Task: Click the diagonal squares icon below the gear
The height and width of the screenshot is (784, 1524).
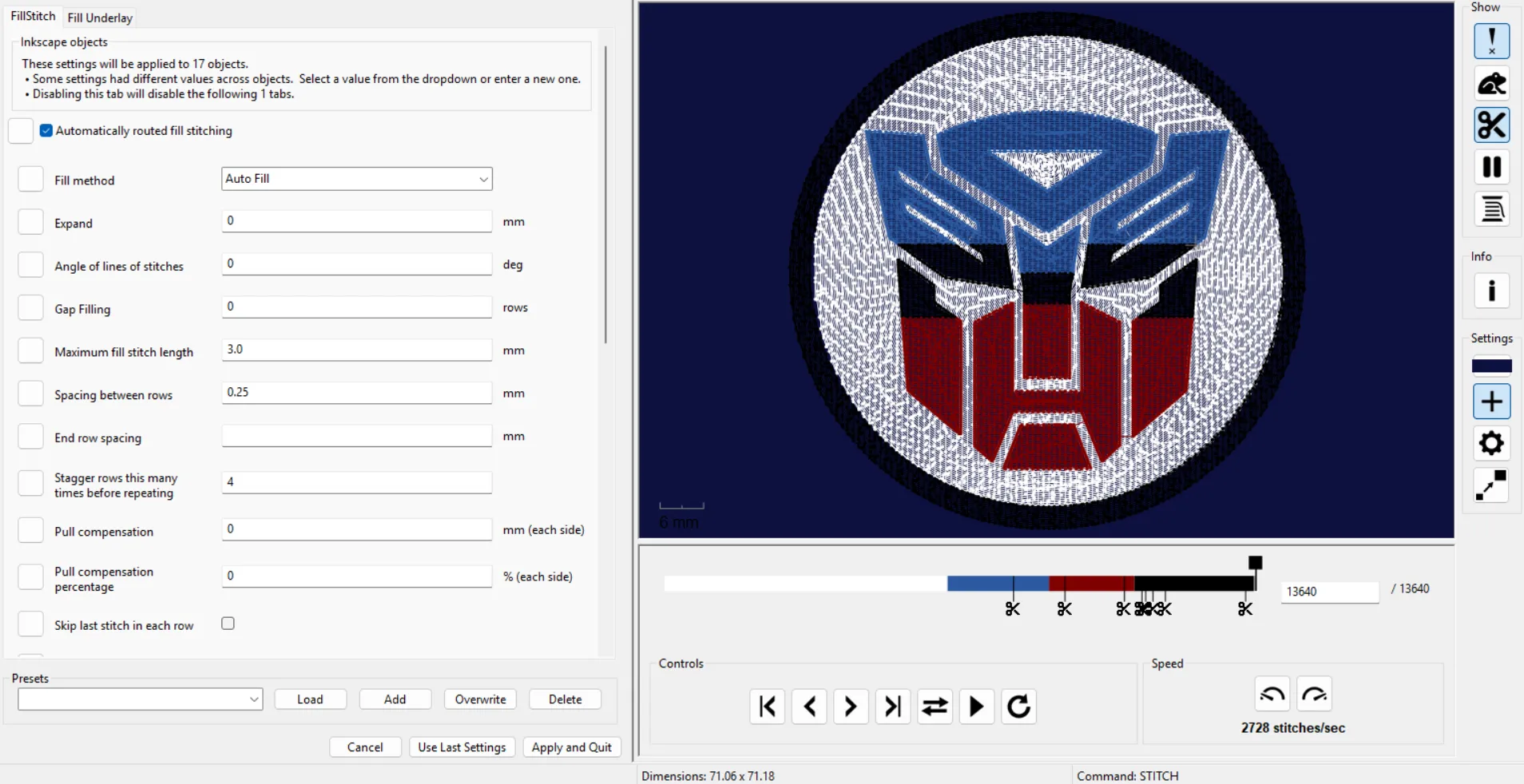Action: [x=1491, y=485]
